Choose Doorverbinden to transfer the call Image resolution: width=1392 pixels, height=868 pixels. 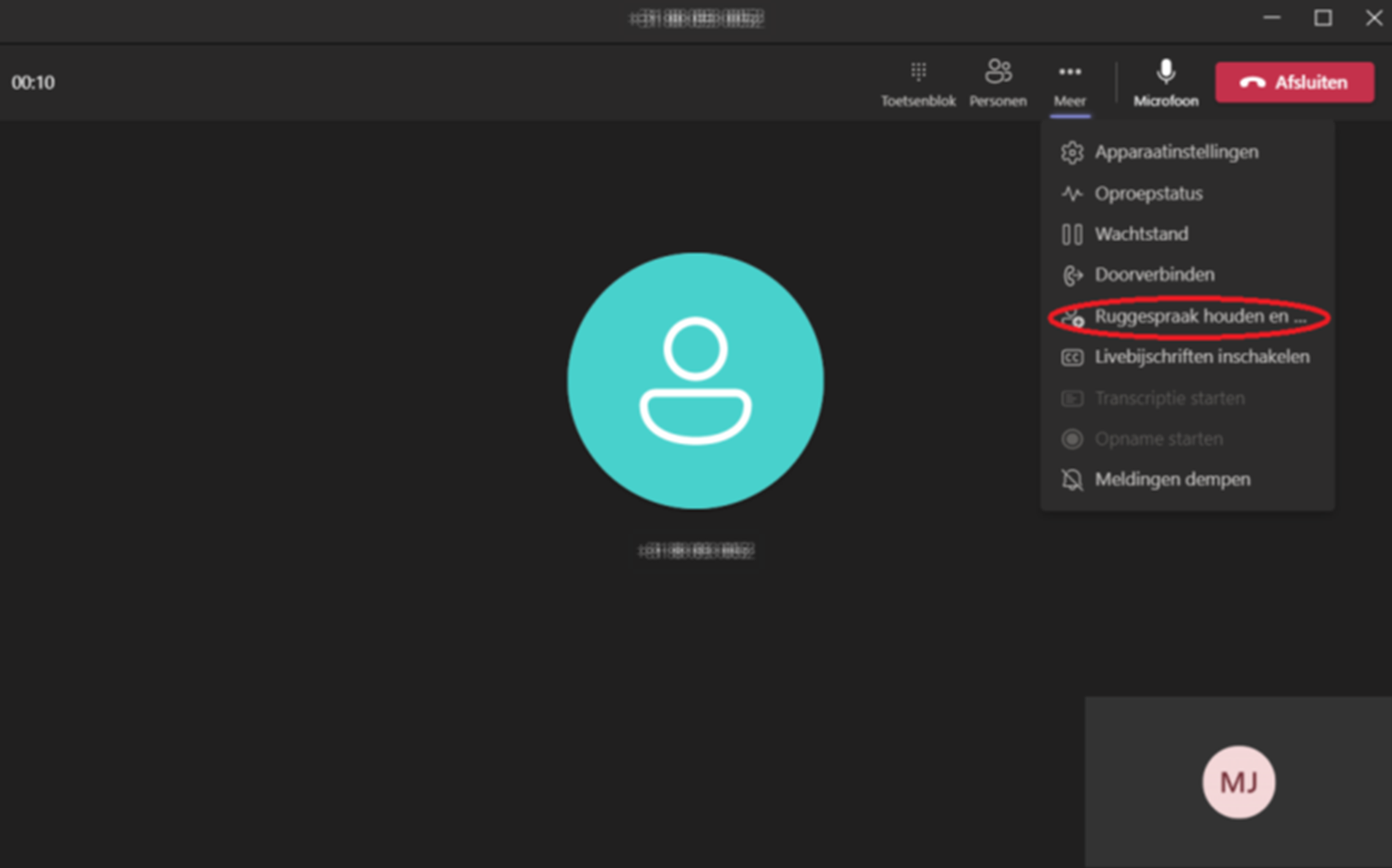[1154, 275]
